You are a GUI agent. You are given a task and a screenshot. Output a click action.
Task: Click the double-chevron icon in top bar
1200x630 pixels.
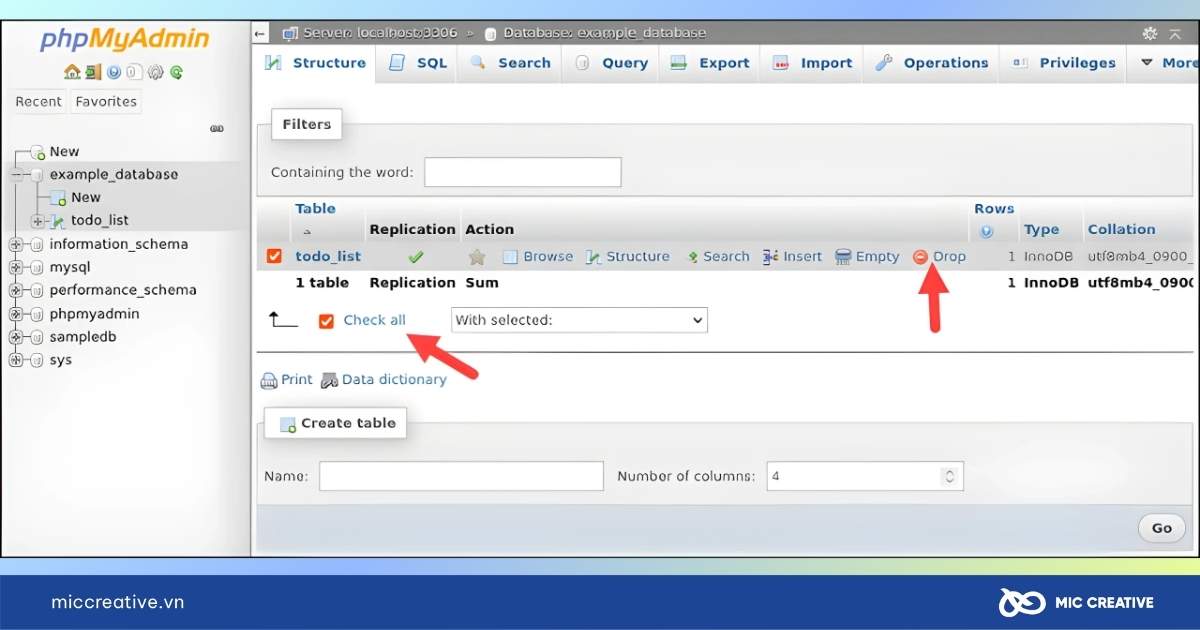(x=1175, y=33)
